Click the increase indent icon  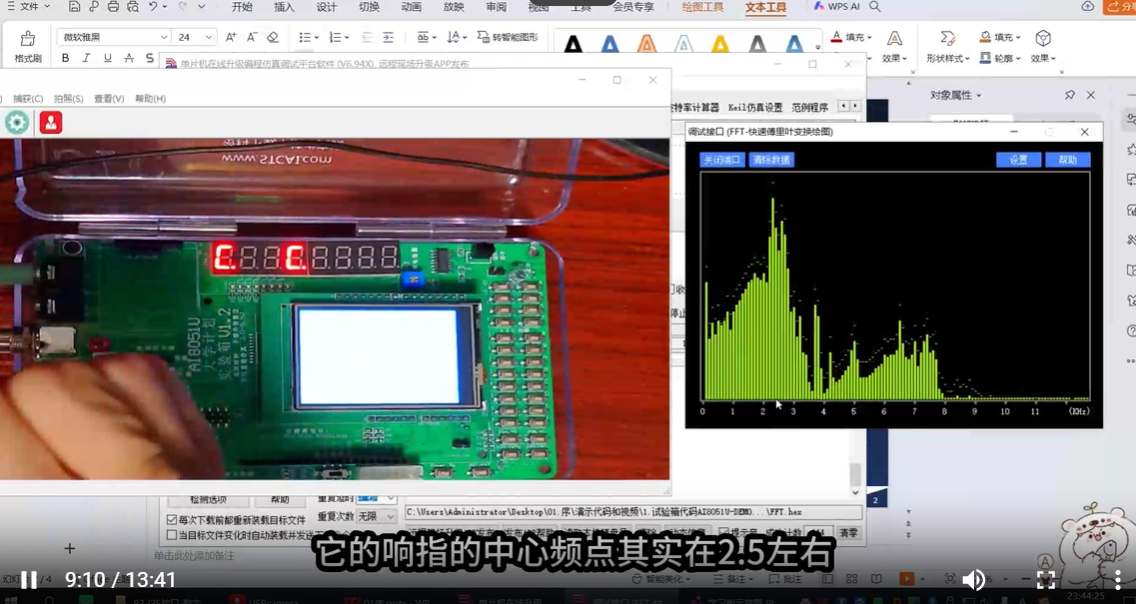point(388,37)
